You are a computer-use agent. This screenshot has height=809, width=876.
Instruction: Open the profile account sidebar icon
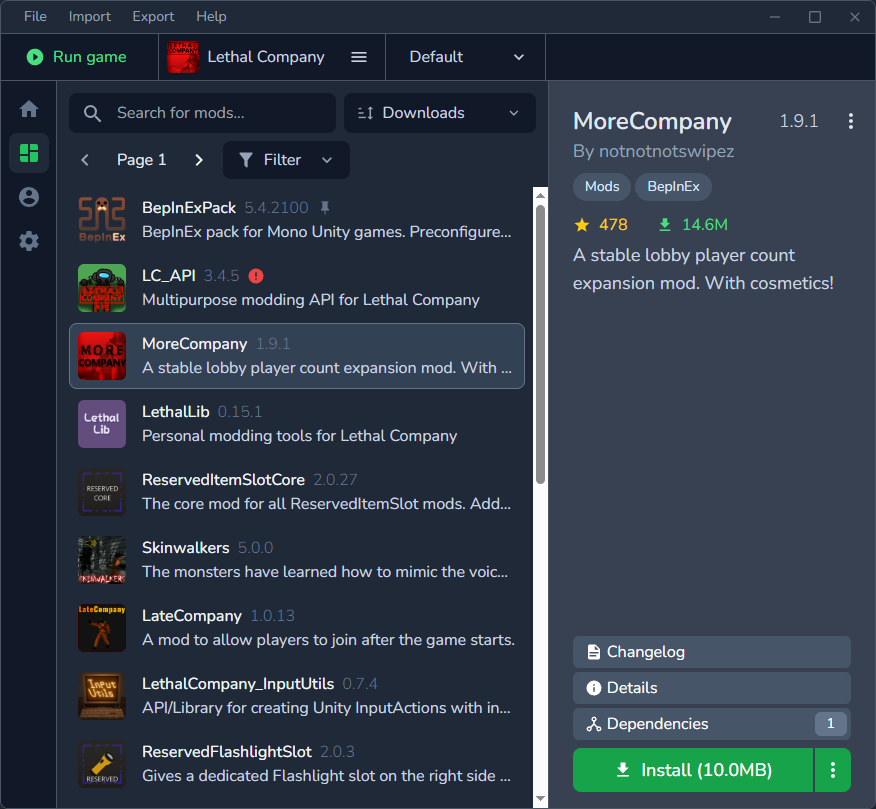pyautogui.click(x=29, y=197)
